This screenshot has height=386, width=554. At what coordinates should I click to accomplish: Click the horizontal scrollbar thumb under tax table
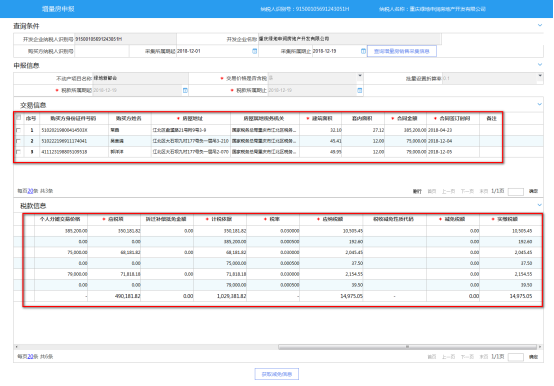click(407, 347)
